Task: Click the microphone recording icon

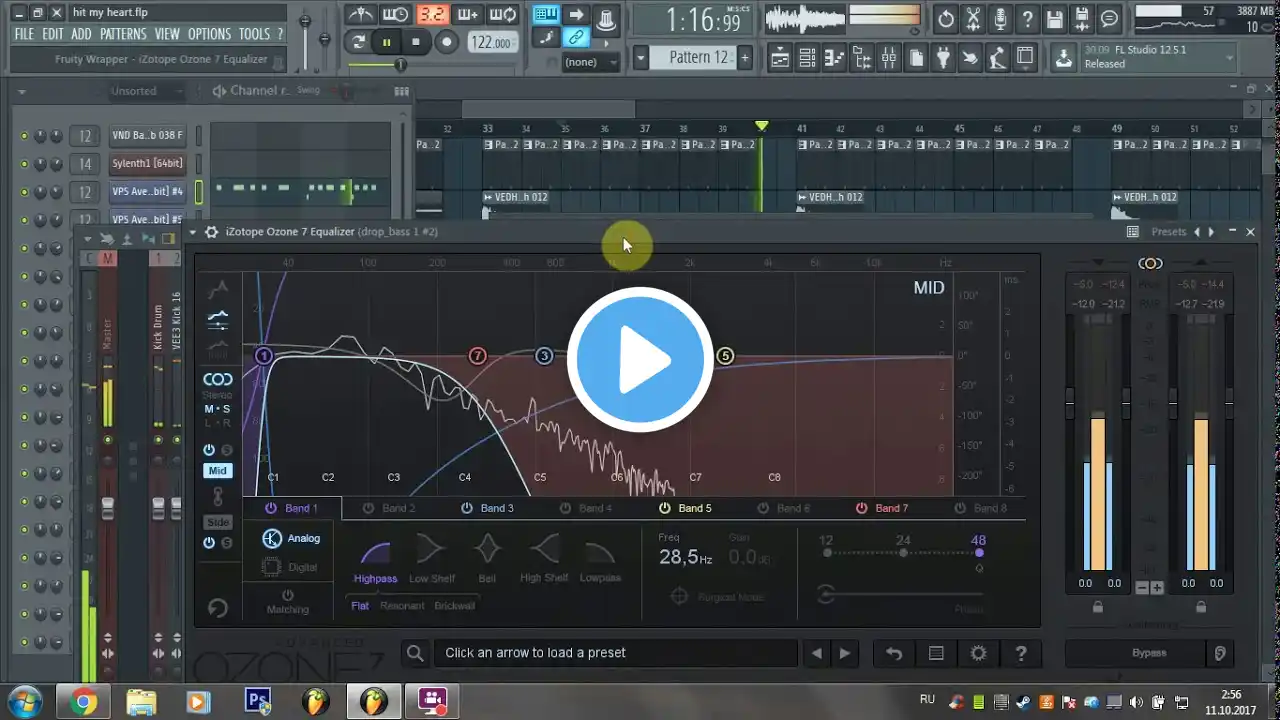Action: pos(1000,19)
